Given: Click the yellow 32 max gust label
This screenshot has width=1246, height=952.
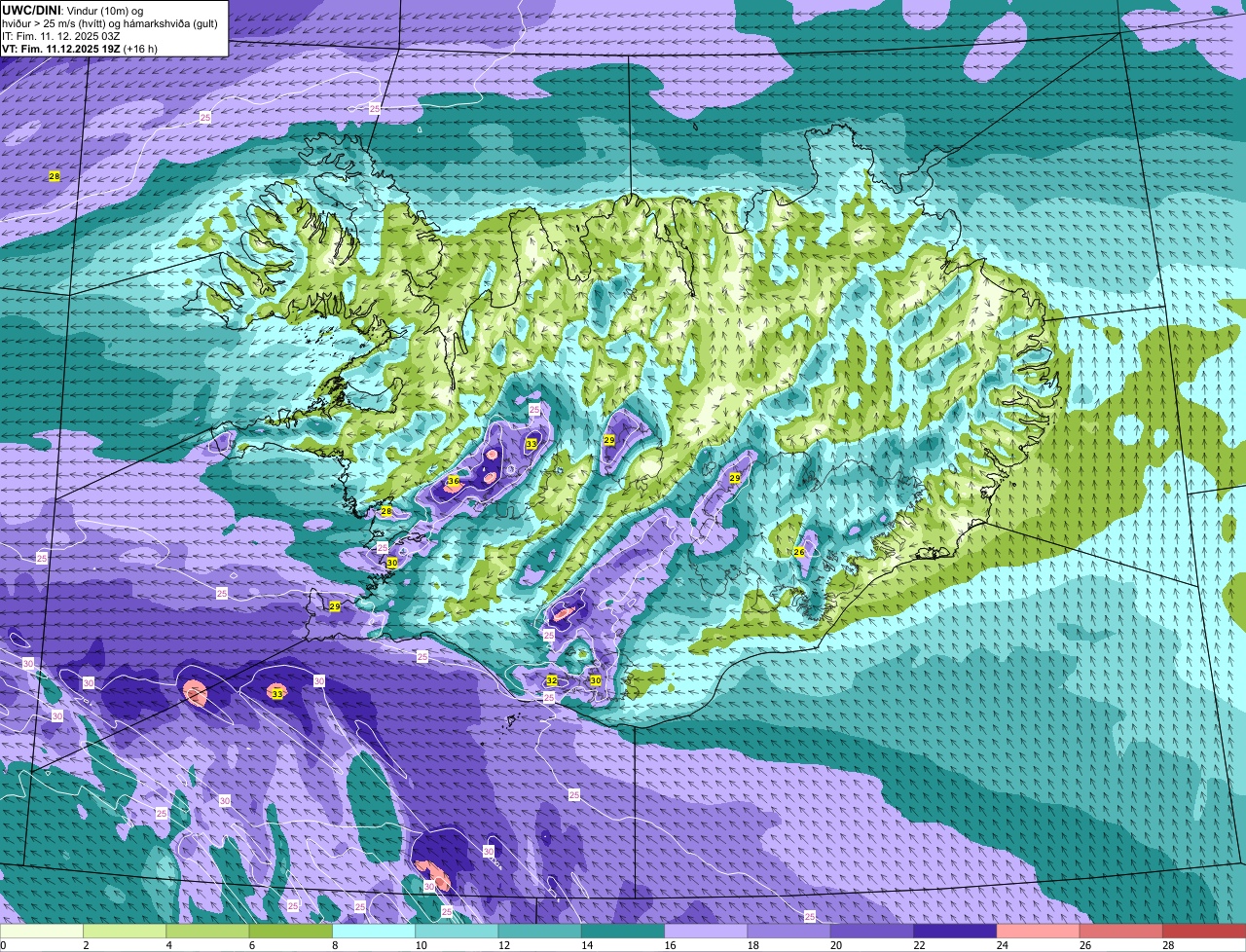Looking at the screenshot, I should click(x=552, y=680).
